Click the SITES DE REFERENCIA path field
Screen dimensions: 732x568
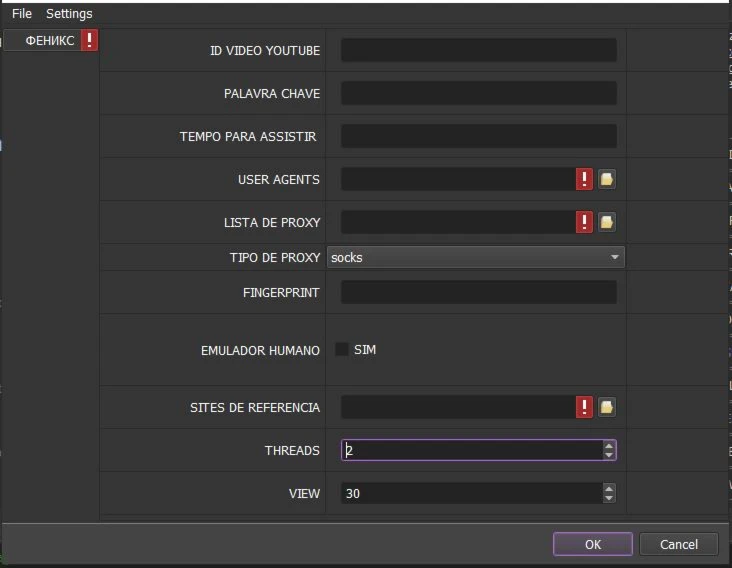coord(458,407)
